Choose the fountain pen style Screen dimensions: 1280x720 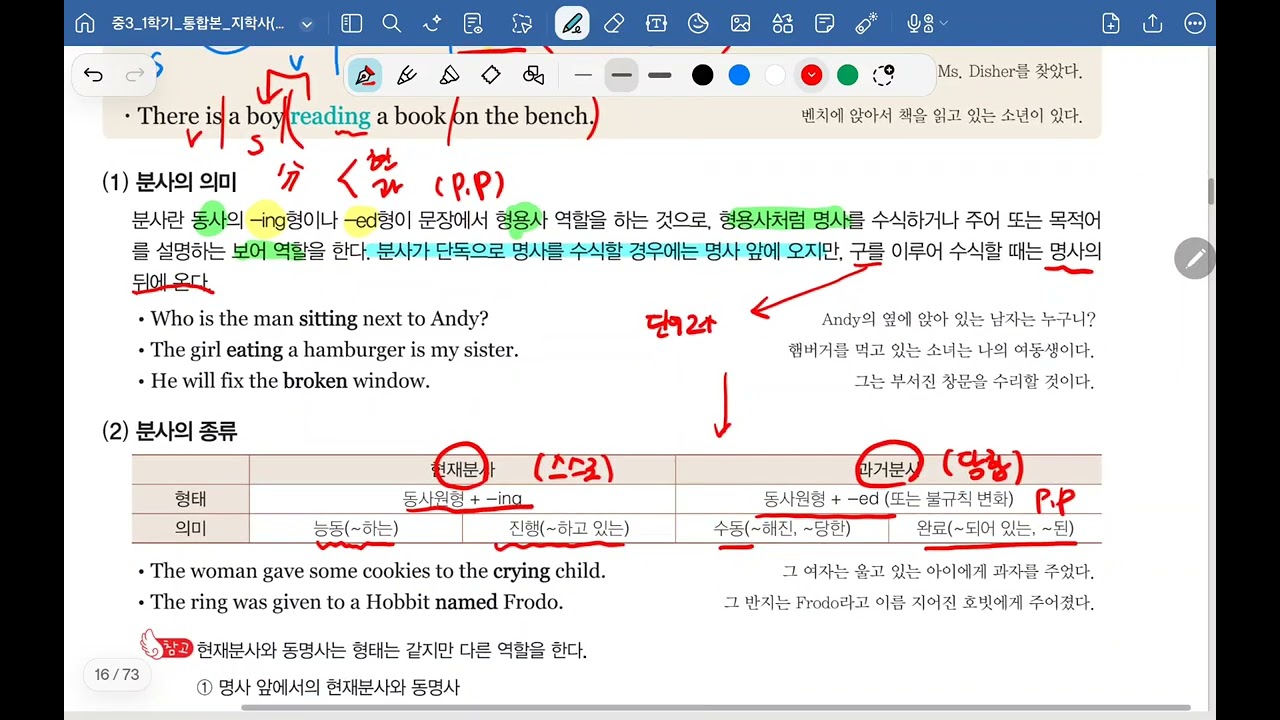pyautogui.click(x=365, y=75)
